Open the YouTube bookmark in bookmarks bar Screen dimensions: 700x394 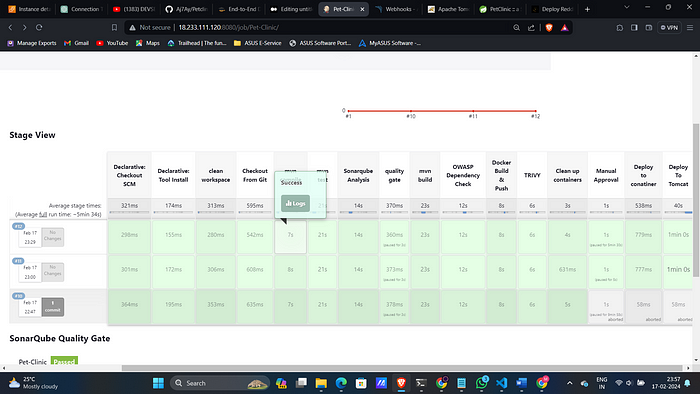(x=112, y=43)
